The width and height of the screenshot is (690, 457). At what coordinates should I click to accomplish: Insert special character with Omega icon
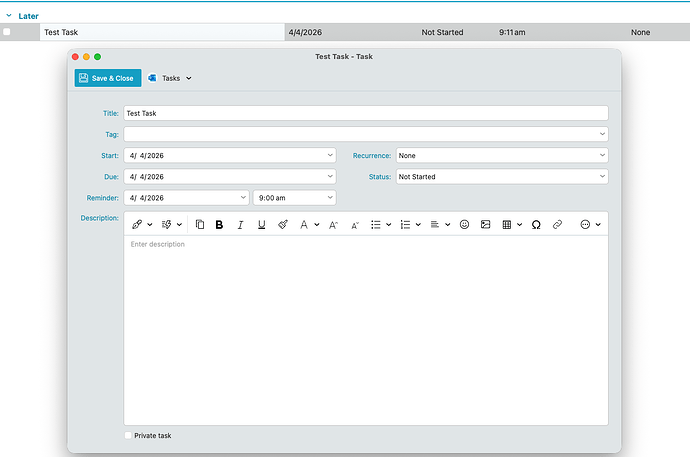tap(536, 225)
